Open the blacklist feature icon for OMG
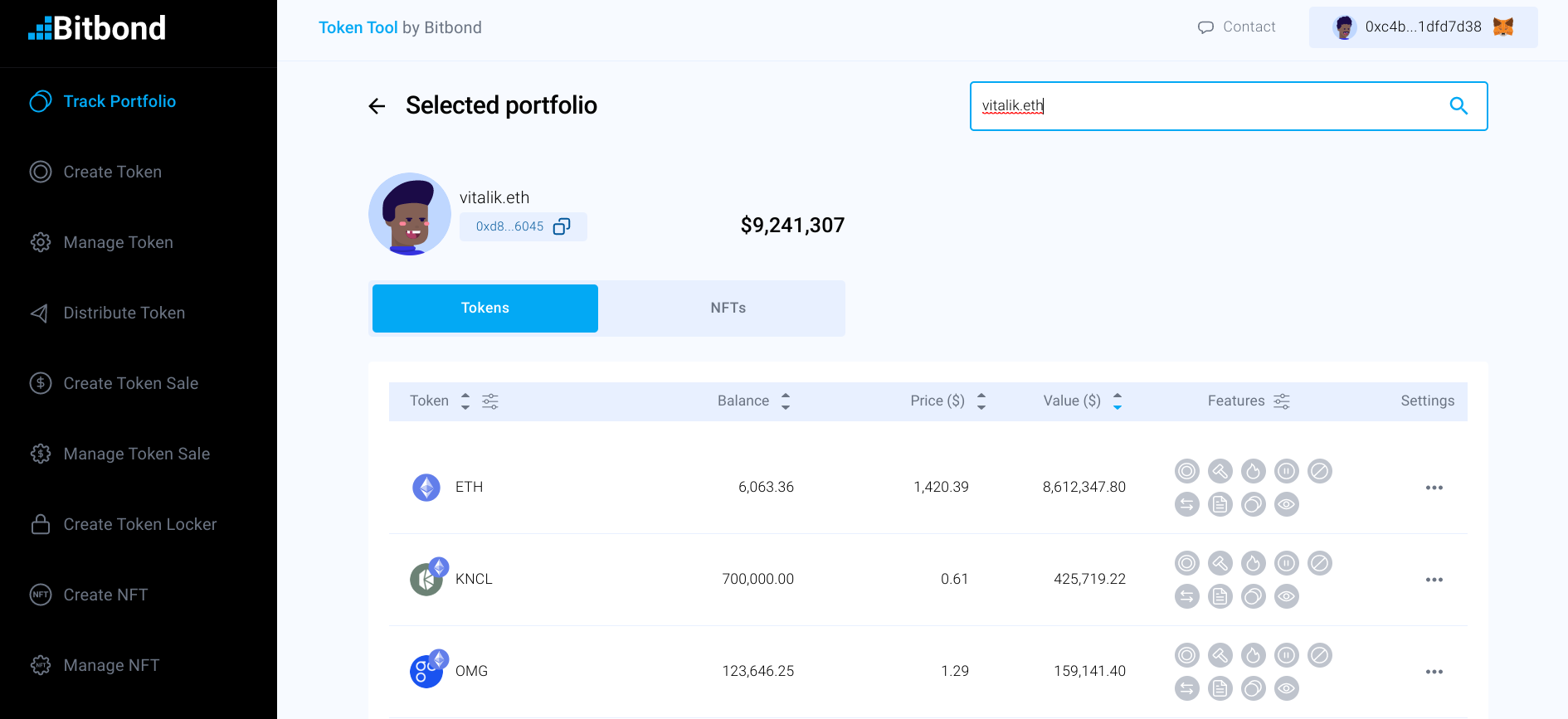 point(1320,654)
